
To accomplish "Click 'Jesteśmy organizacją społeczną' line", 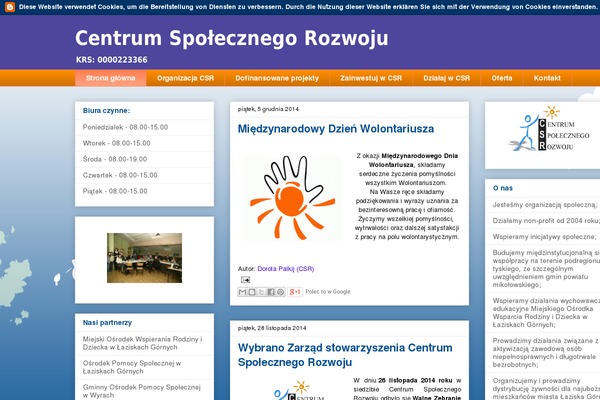I will pyautogui.click(x=545, y=205).
